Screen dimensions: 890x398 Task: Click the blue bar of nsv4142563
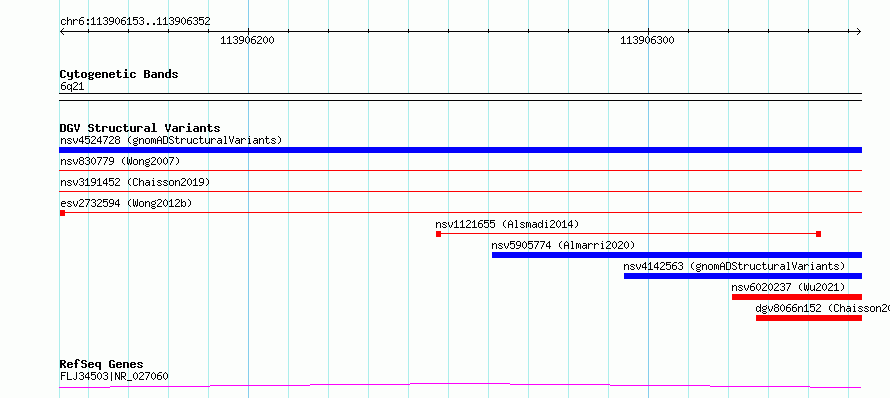tap(742, 276)
